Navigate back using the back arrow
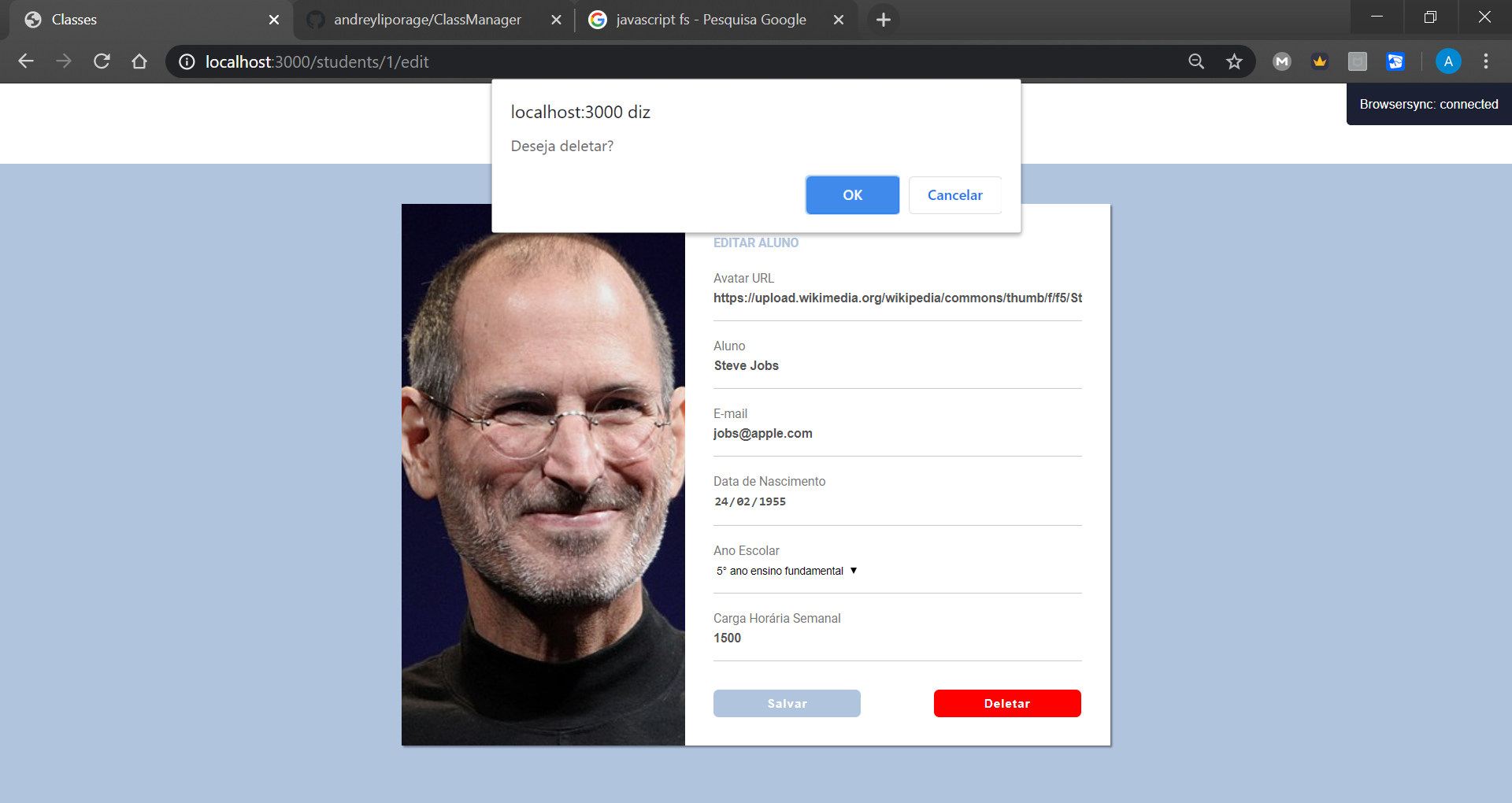The height and width of the screenshot is (803, 1512). coord(26,61)
